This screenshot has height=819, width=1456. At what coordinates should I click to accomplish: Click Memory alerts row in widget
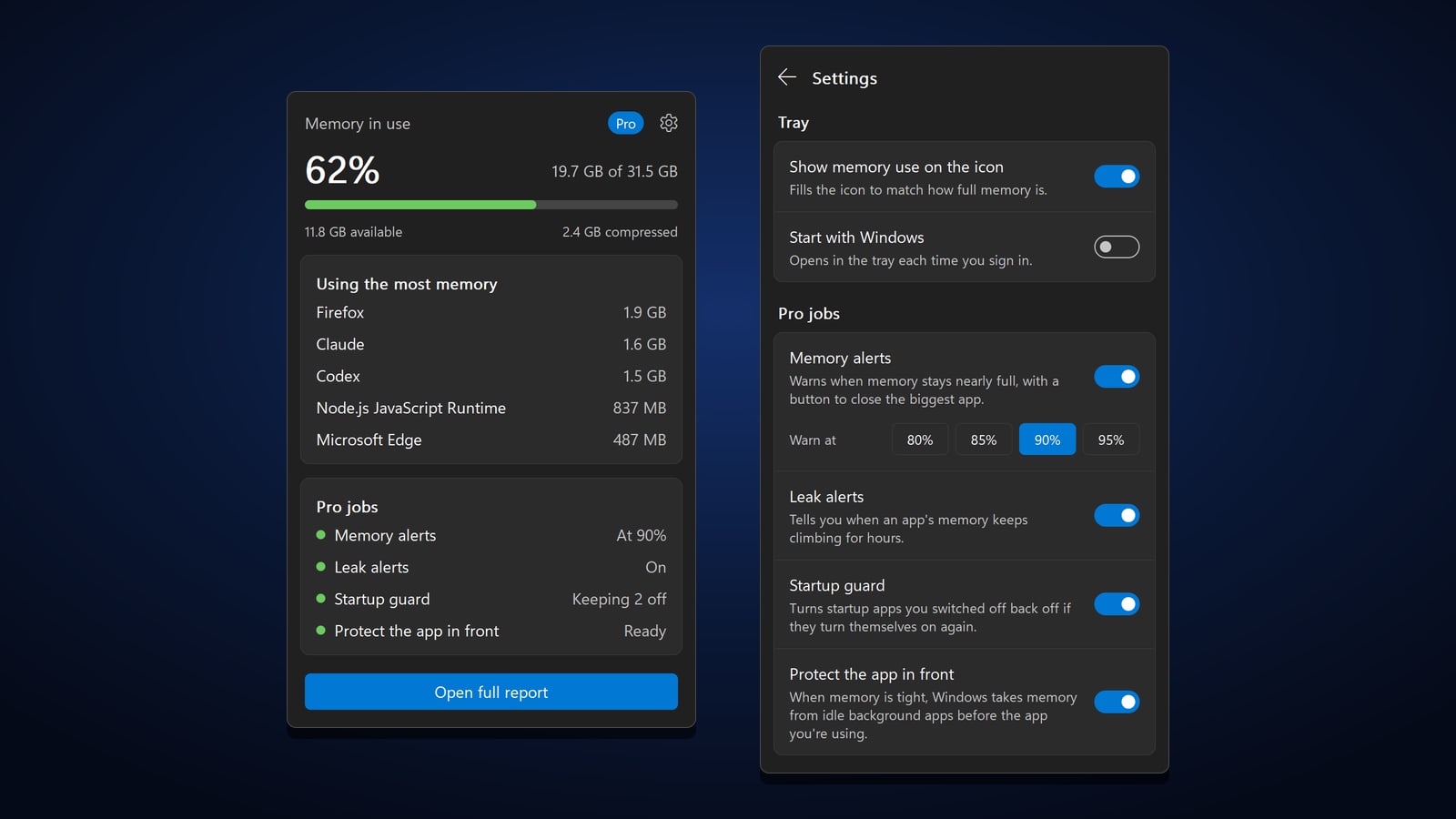[x=491, y=535]
